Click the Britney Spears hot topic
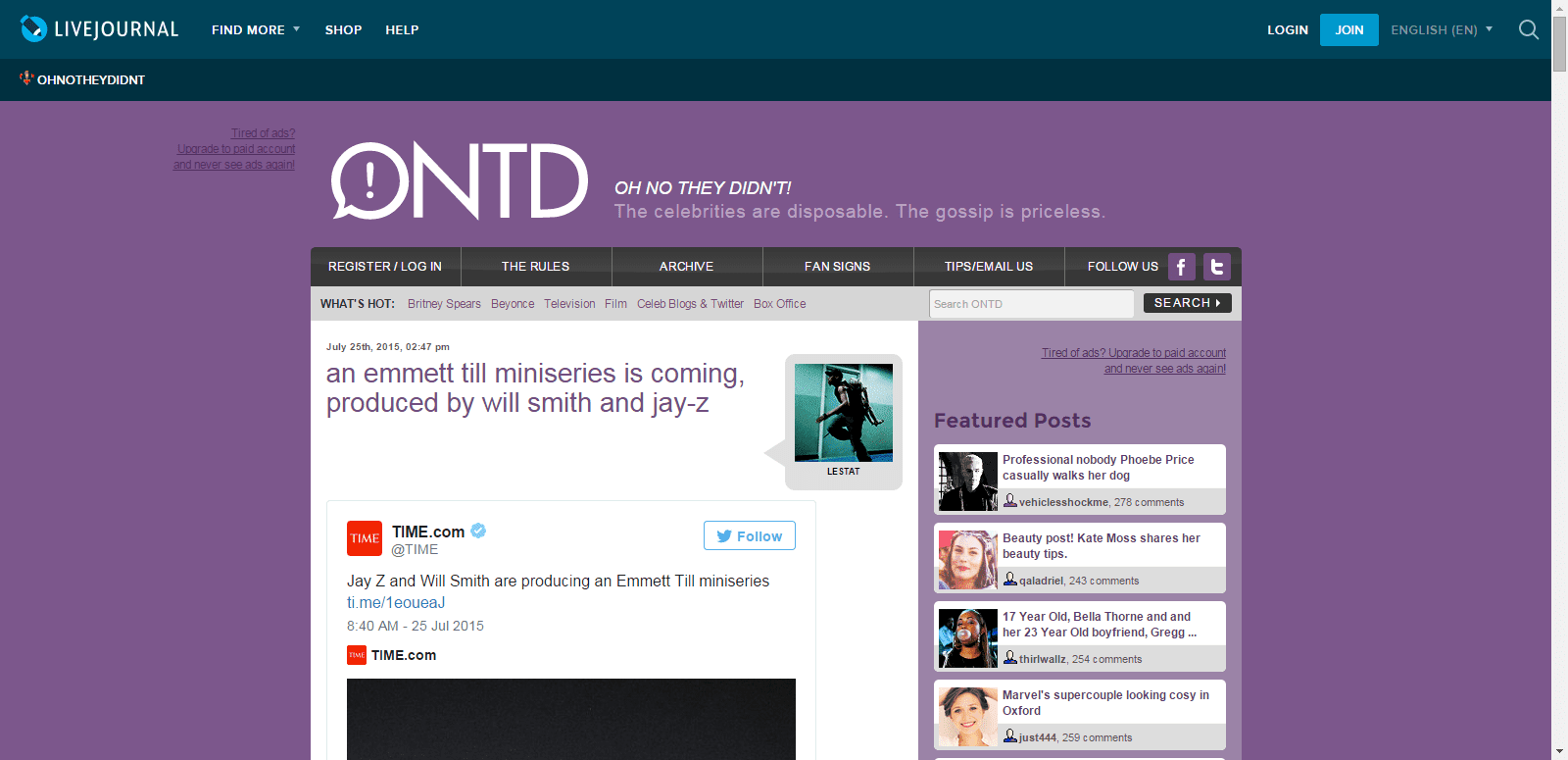 point(444,304)
